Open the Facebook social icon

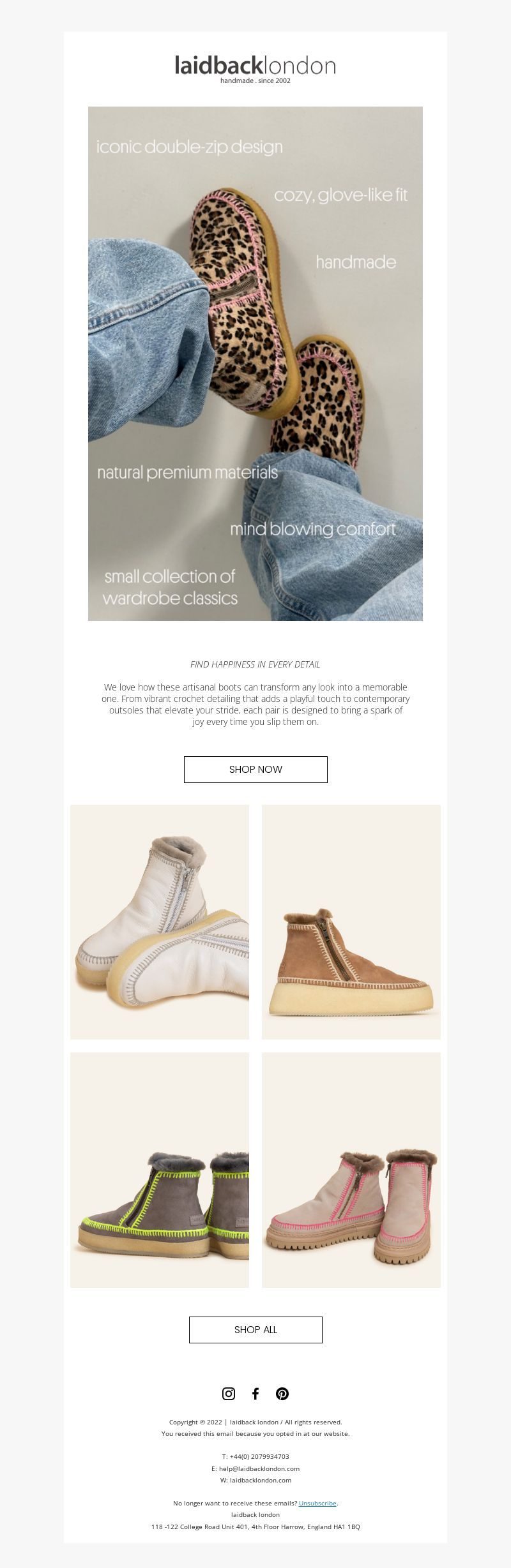(x=256, y=1394)
